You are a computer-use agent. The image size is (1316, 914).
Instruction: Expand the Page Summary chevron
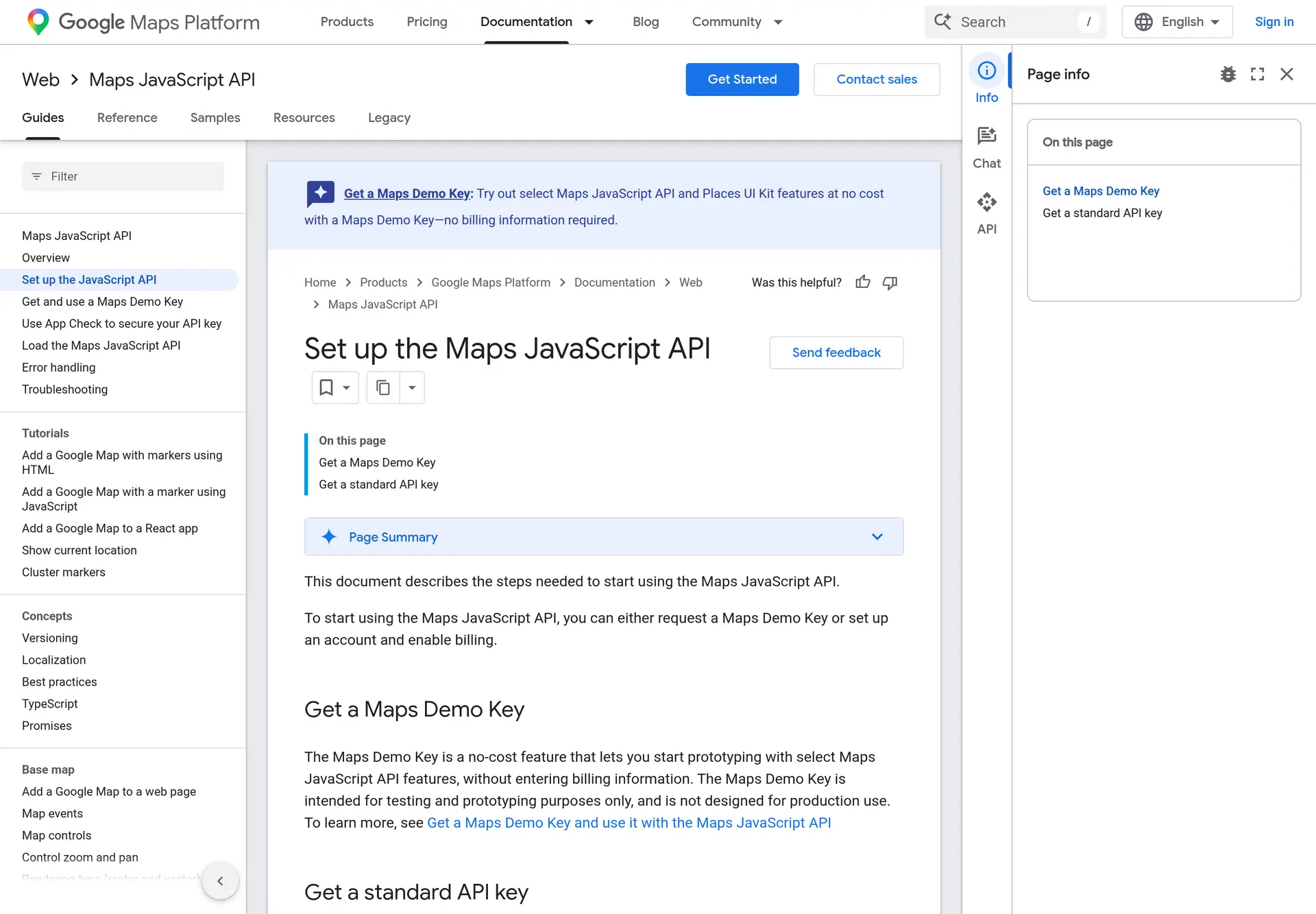tap(877, 537)
